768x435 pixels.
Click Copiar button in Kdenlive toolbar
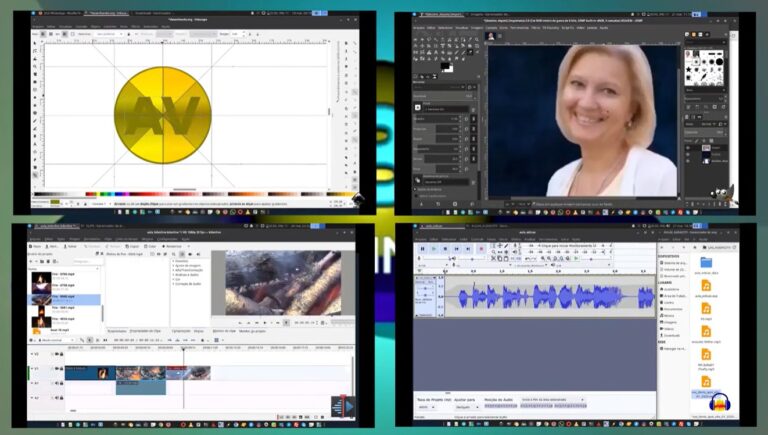132,246
